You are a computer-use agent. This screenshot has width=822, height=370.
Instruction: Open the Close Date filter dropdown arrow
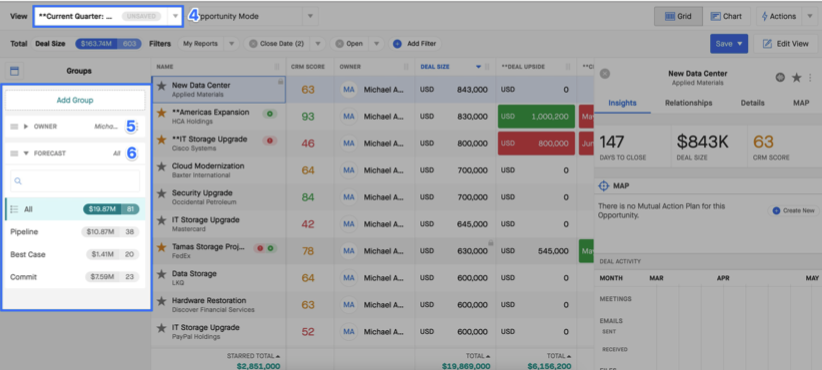(x=317, y=44)
